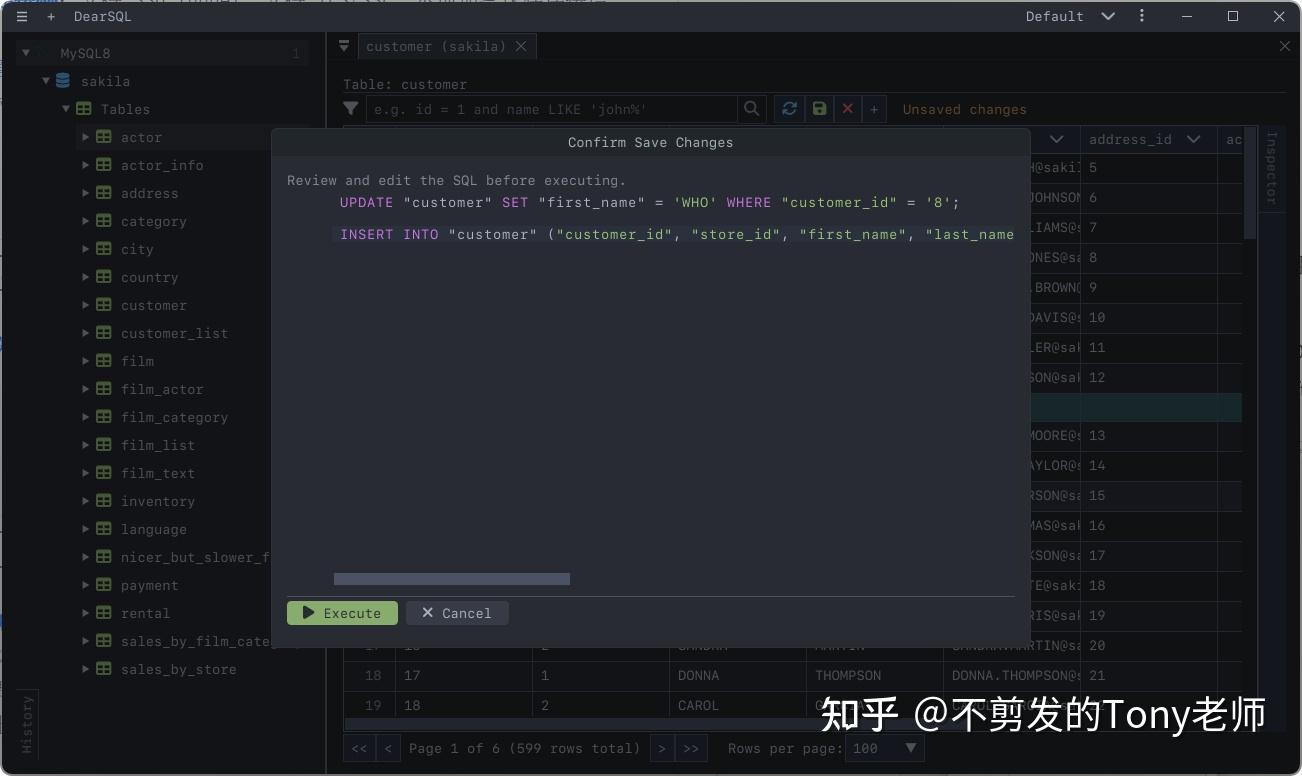Close the right panel with X icon
The image size is (1302, 776).
point(1285,46)
